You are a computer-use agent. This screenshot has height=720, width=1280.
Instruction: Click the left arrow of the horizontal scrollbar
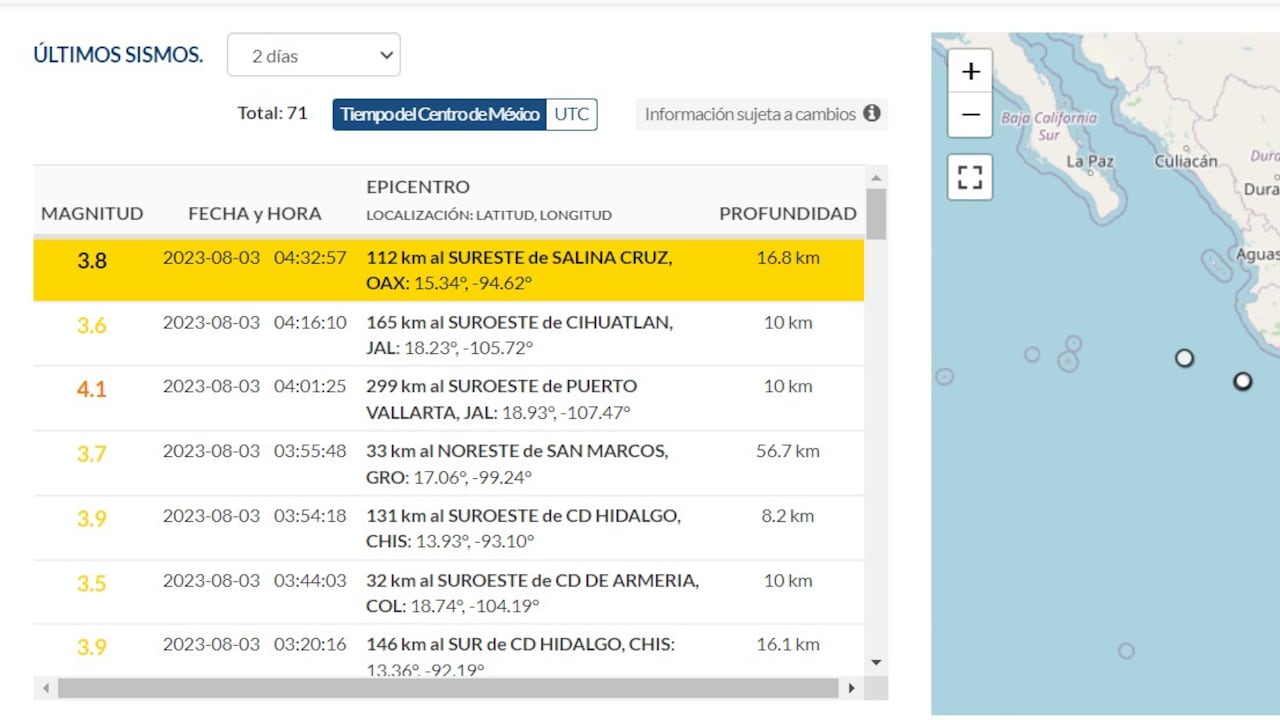click(x=45, y=688)
